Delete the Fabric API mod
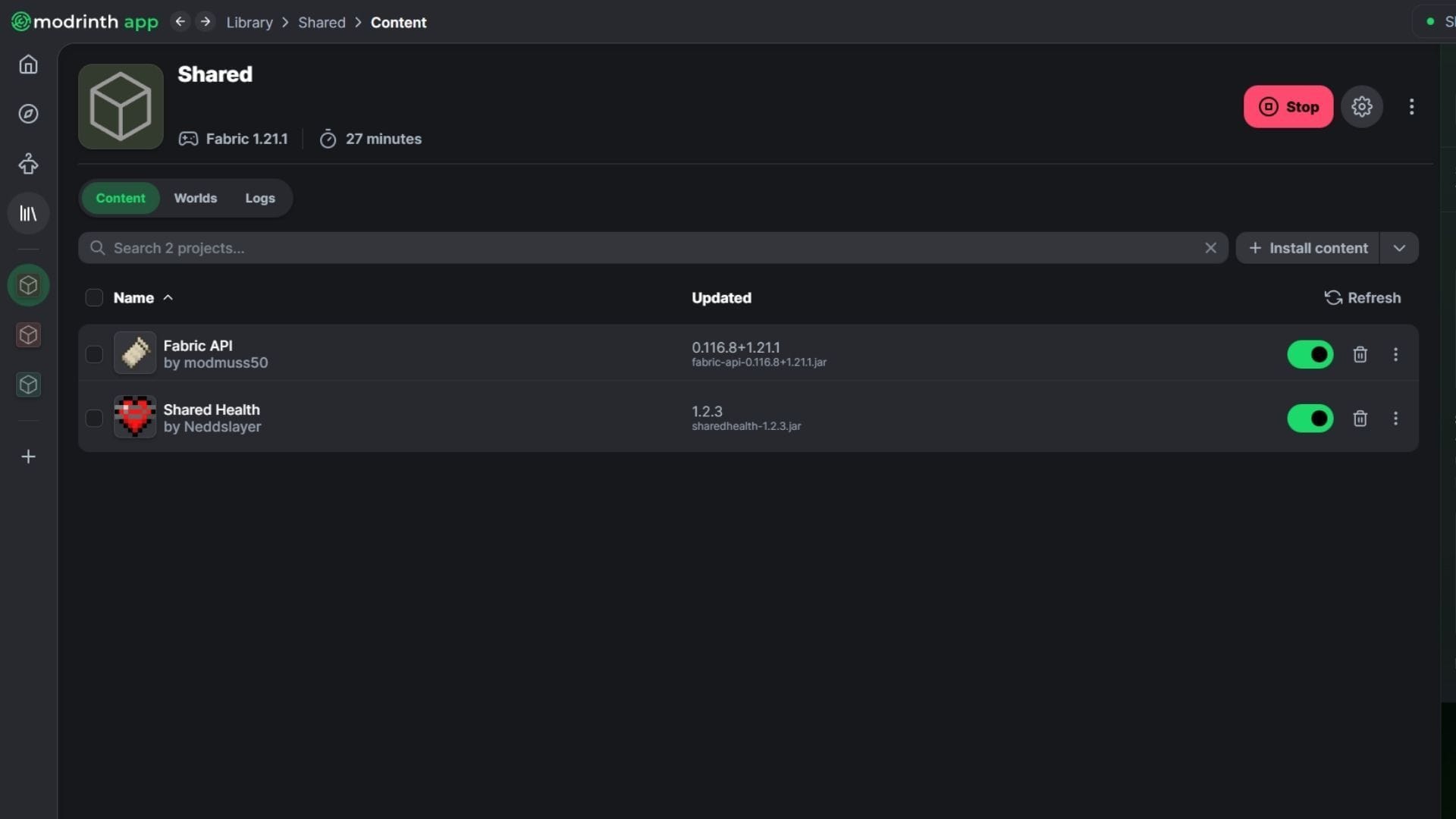 (x=1360, y=354)
